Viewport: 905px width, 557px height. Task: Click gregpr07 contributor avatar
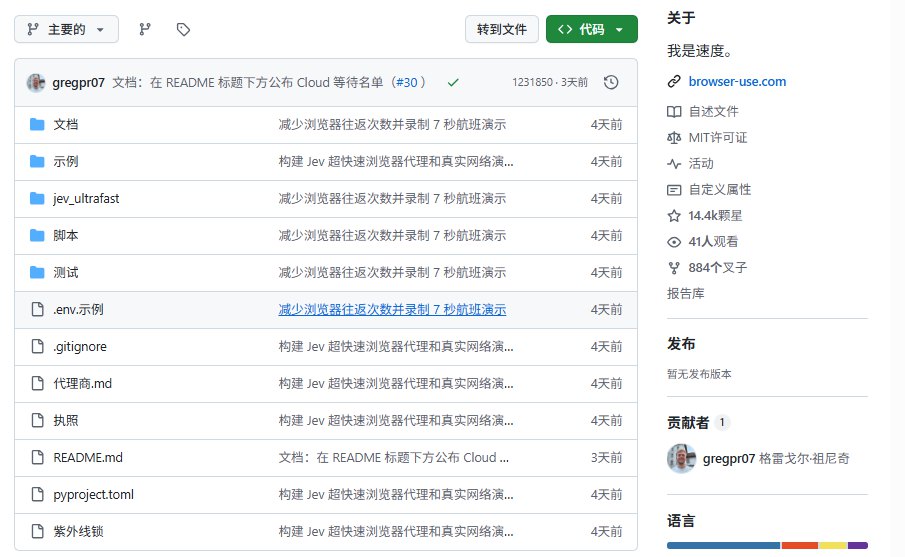click(681, 459)
